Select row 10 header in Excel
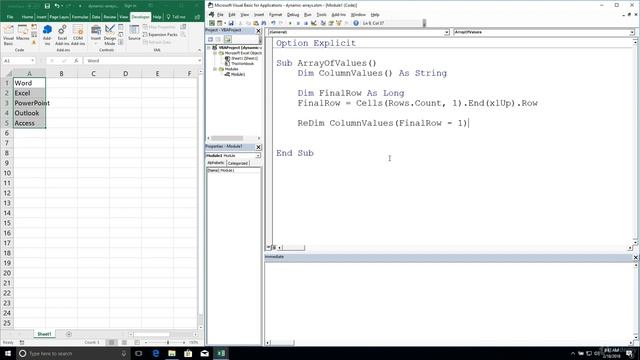The image size is (640, 360). (x=7, y=173)
